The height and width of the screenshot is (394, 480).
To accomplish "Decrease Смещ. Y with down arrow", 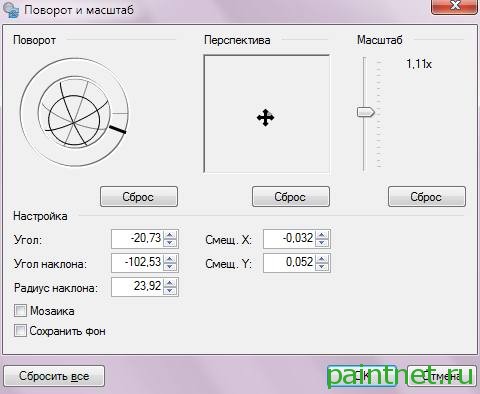I will (x=322, y=267).
